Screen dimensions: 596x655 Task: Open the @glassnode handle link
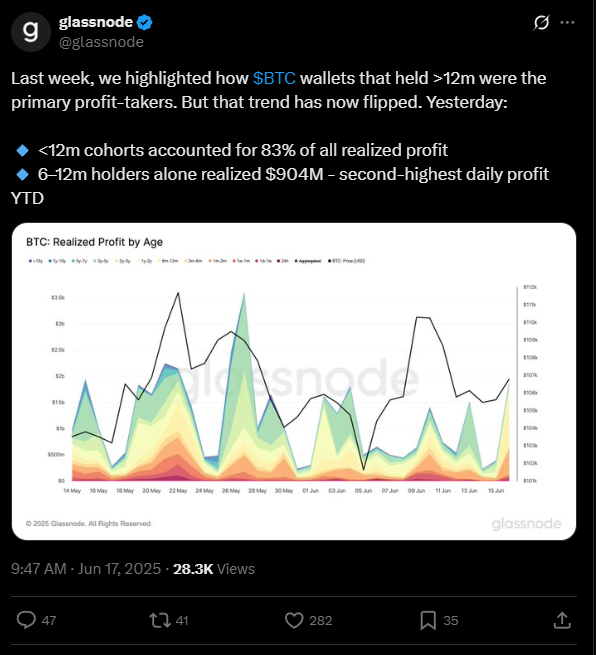101,42
